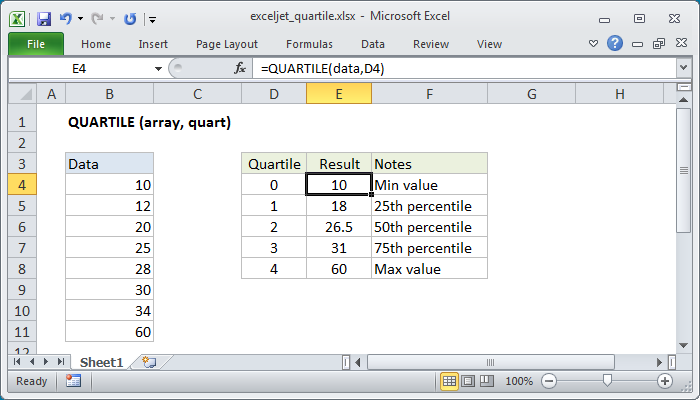Image resolution: width=700 pixels, height=400 pixels.
Task: Switch to the Home ribbon tab
Action: pos(96,44)
